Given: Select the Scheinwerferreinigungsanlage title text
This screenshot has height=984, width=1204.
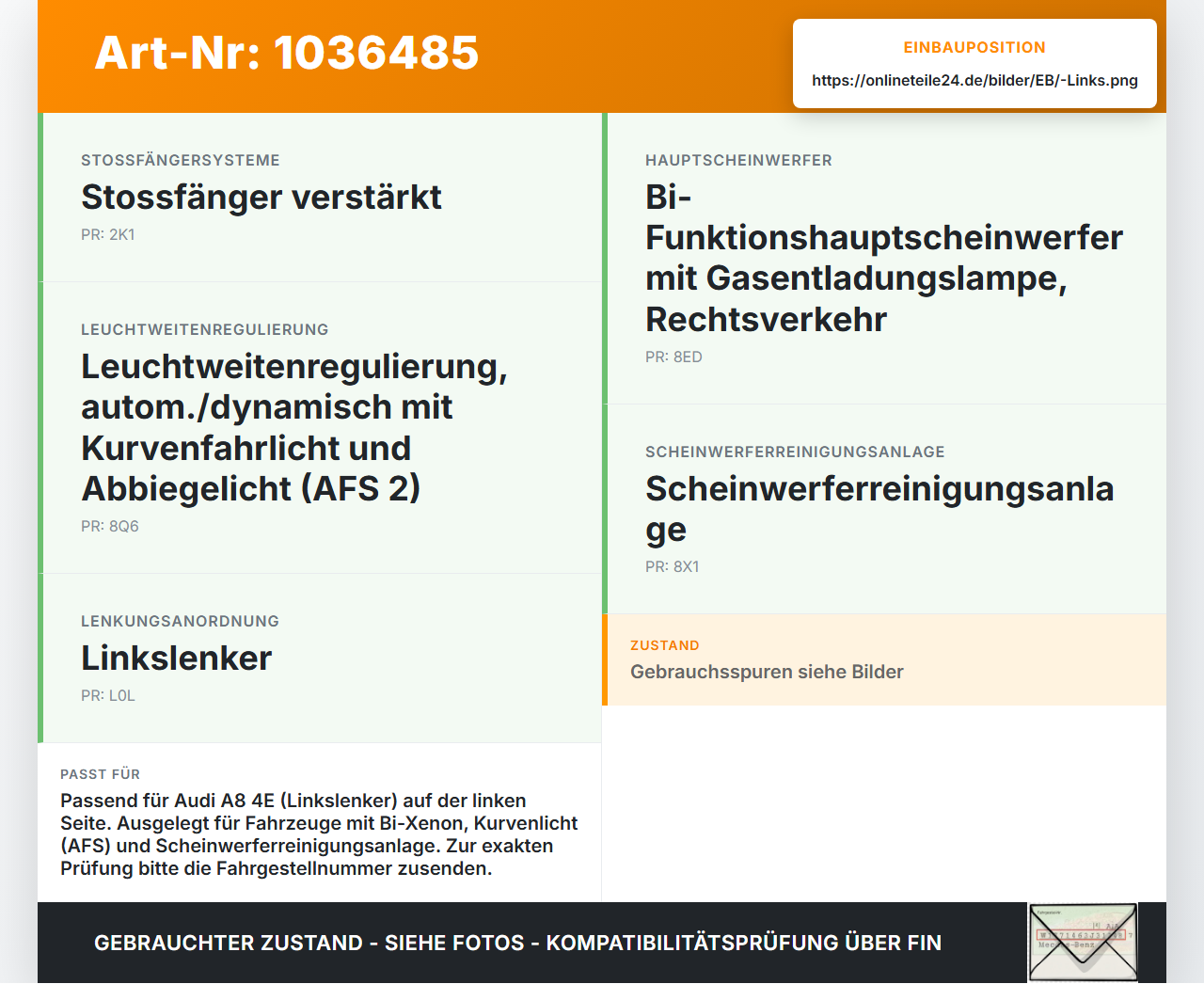Looking at the screenshot, I should pyautogui.click(x=879, y=509).
